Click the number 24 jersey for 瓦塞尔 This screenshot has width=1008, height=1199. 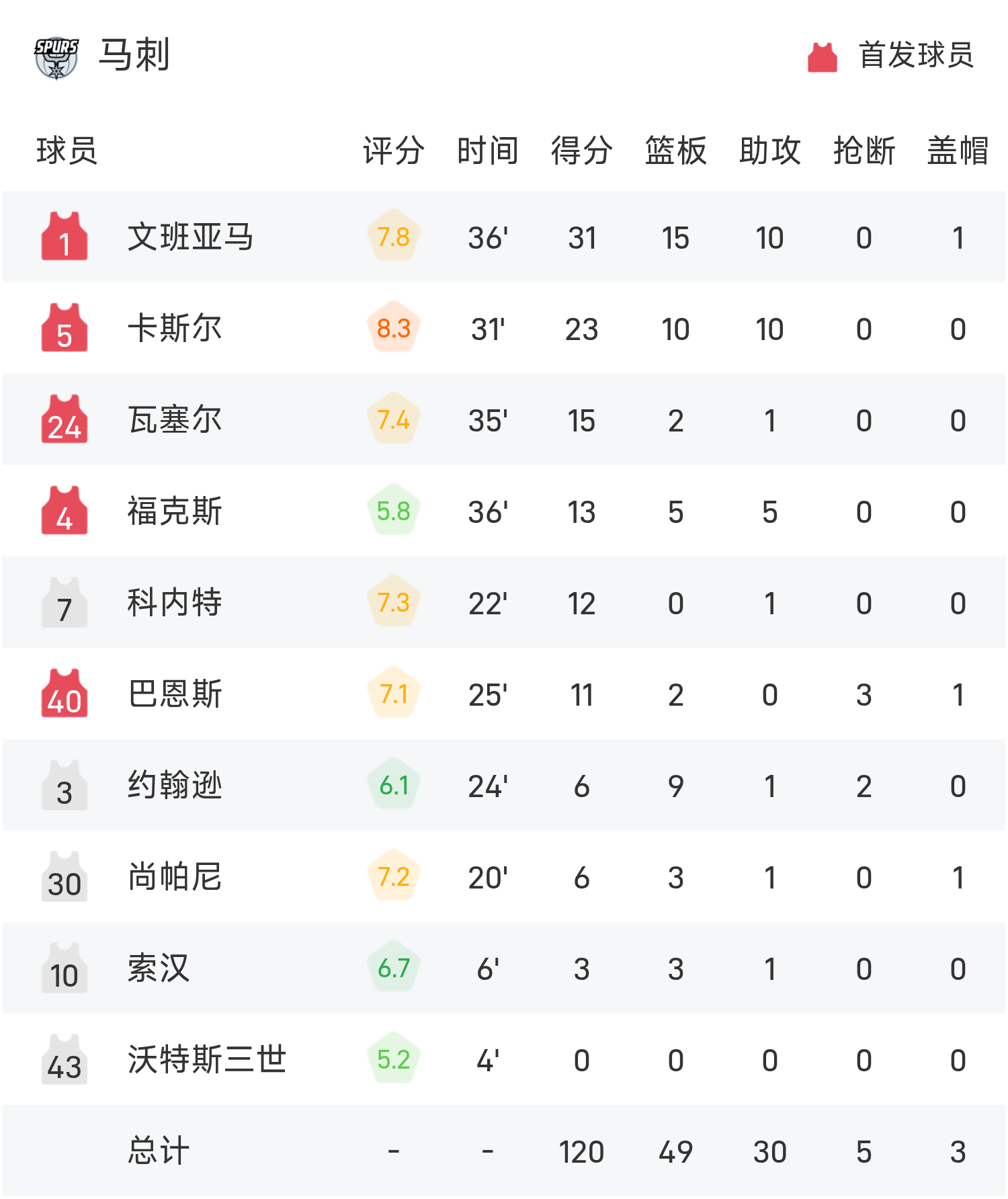pyautogui.click(x=65, y=419)
